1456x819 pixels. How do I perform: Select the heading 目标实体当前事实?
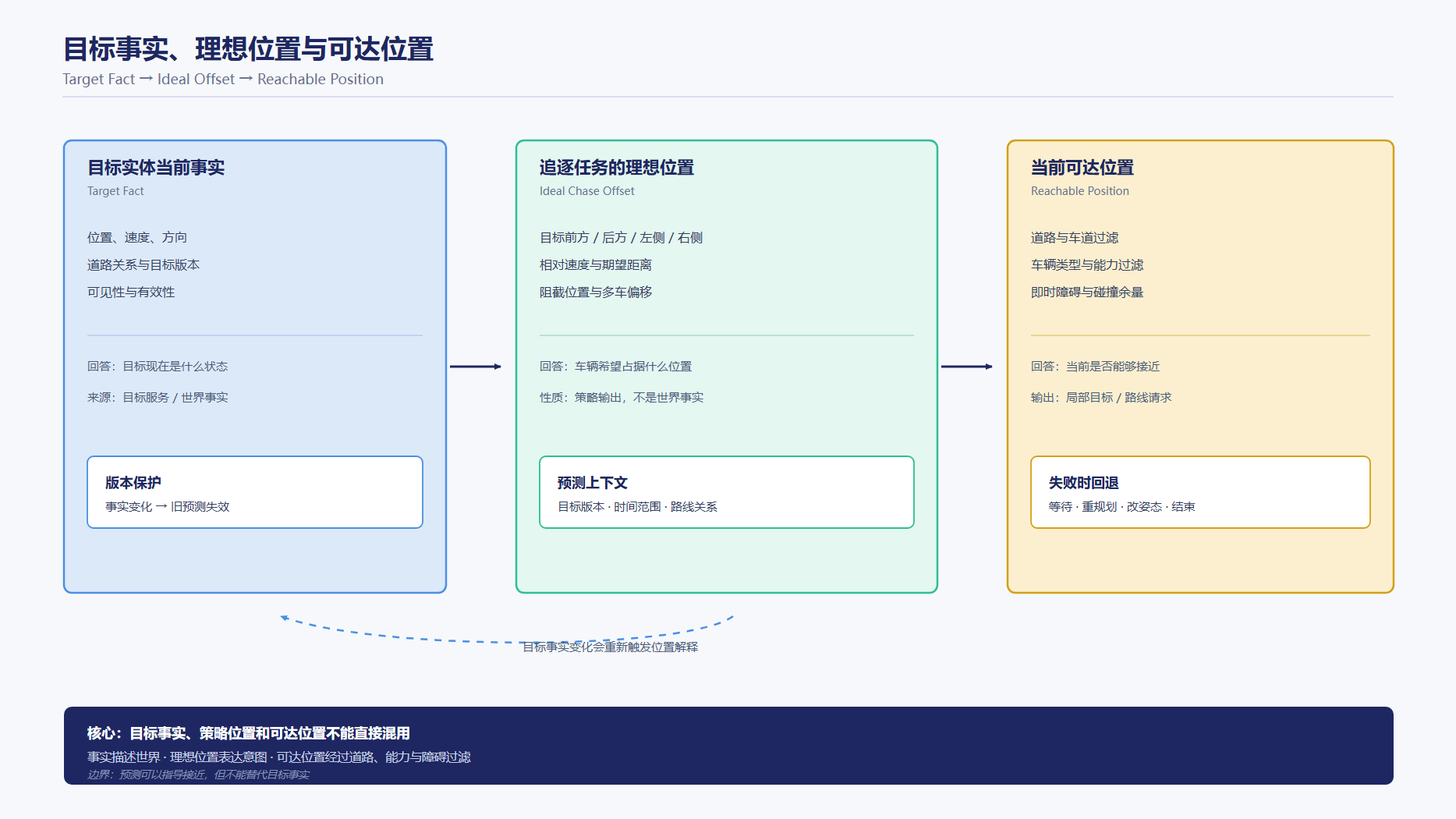click(x=156, y=168)
